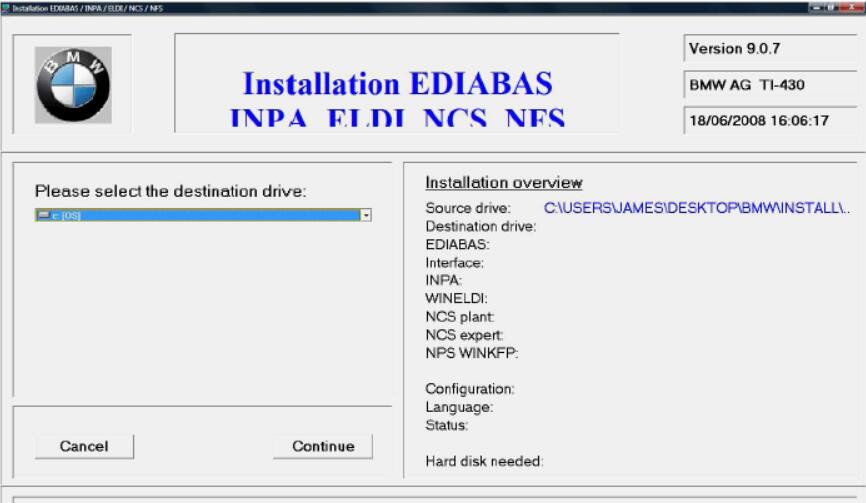The image size is (866, 503).
Task: Click the 'Destination drive:' label
Action: click(x=480, y=226)
